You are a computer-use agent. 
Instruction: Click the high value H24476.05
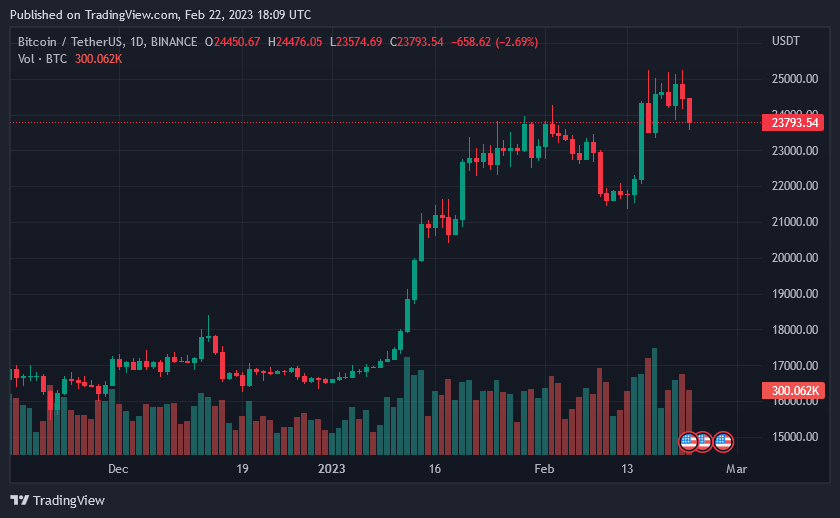click(x=295, y=42)
